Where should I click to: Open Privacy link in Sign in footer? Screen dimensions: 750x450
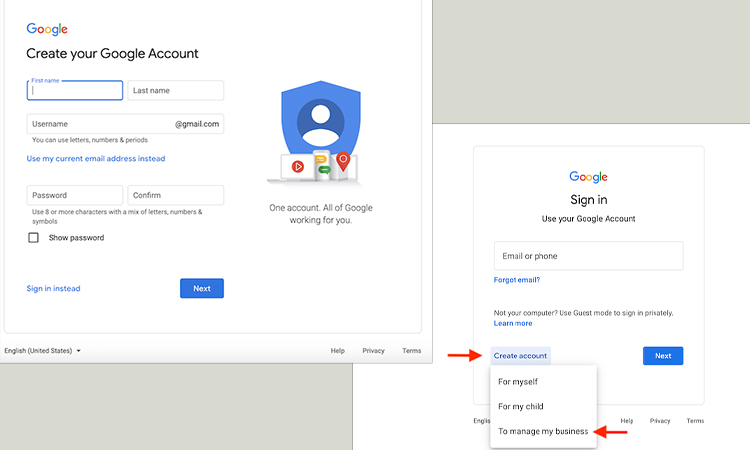[x=660, y=421]
